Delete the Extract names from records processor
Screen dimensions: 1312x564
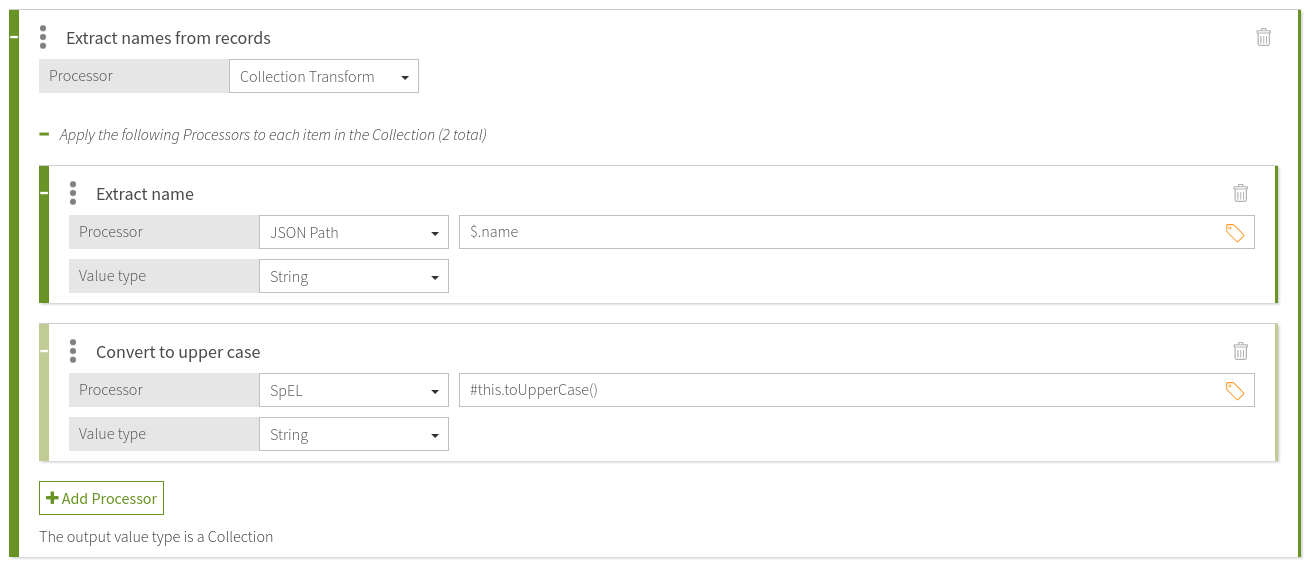[1263, 37]
